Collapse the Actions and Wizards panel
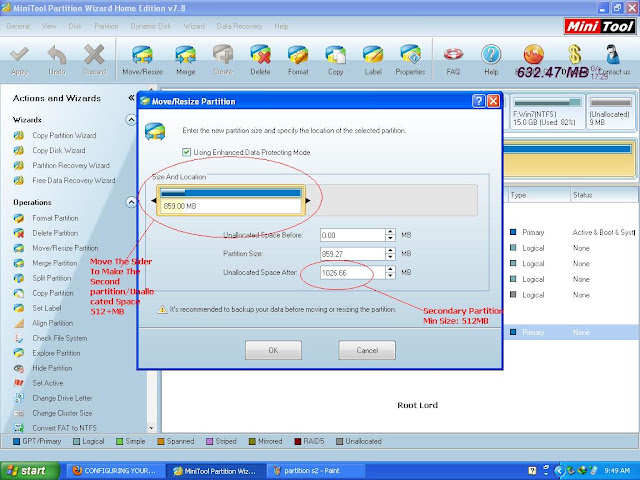The image size is (640, 480). coord(131,98)
